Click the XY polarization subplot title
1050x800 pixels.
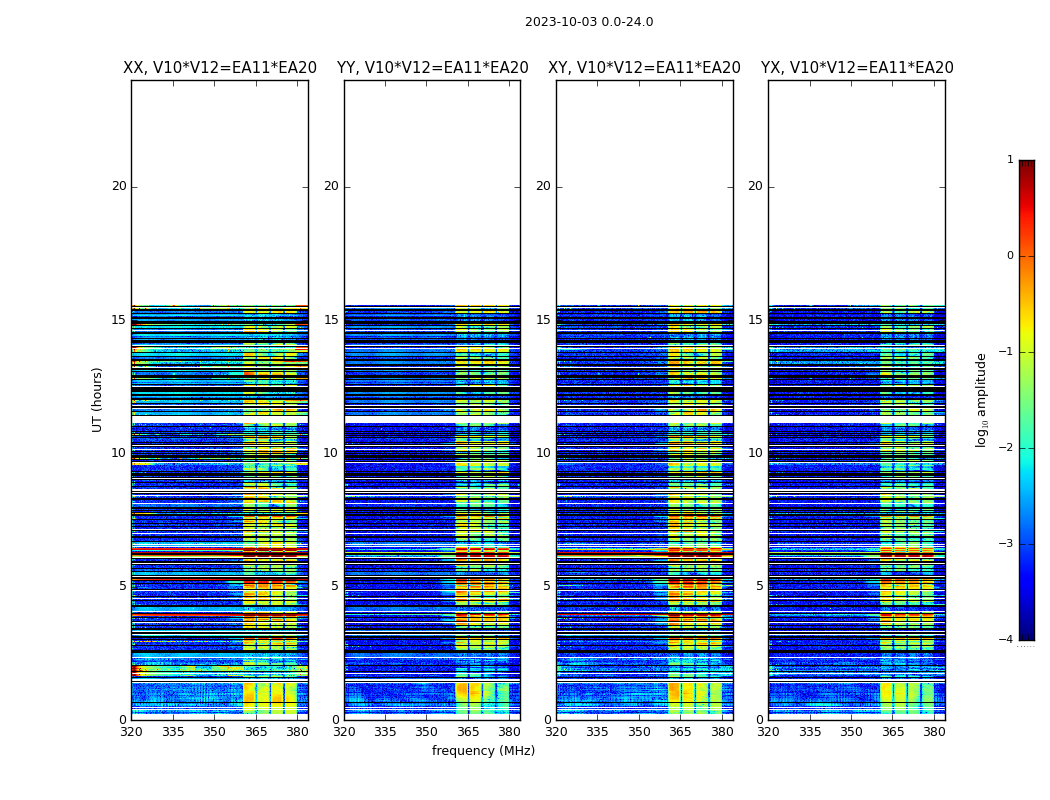point(644,68)
